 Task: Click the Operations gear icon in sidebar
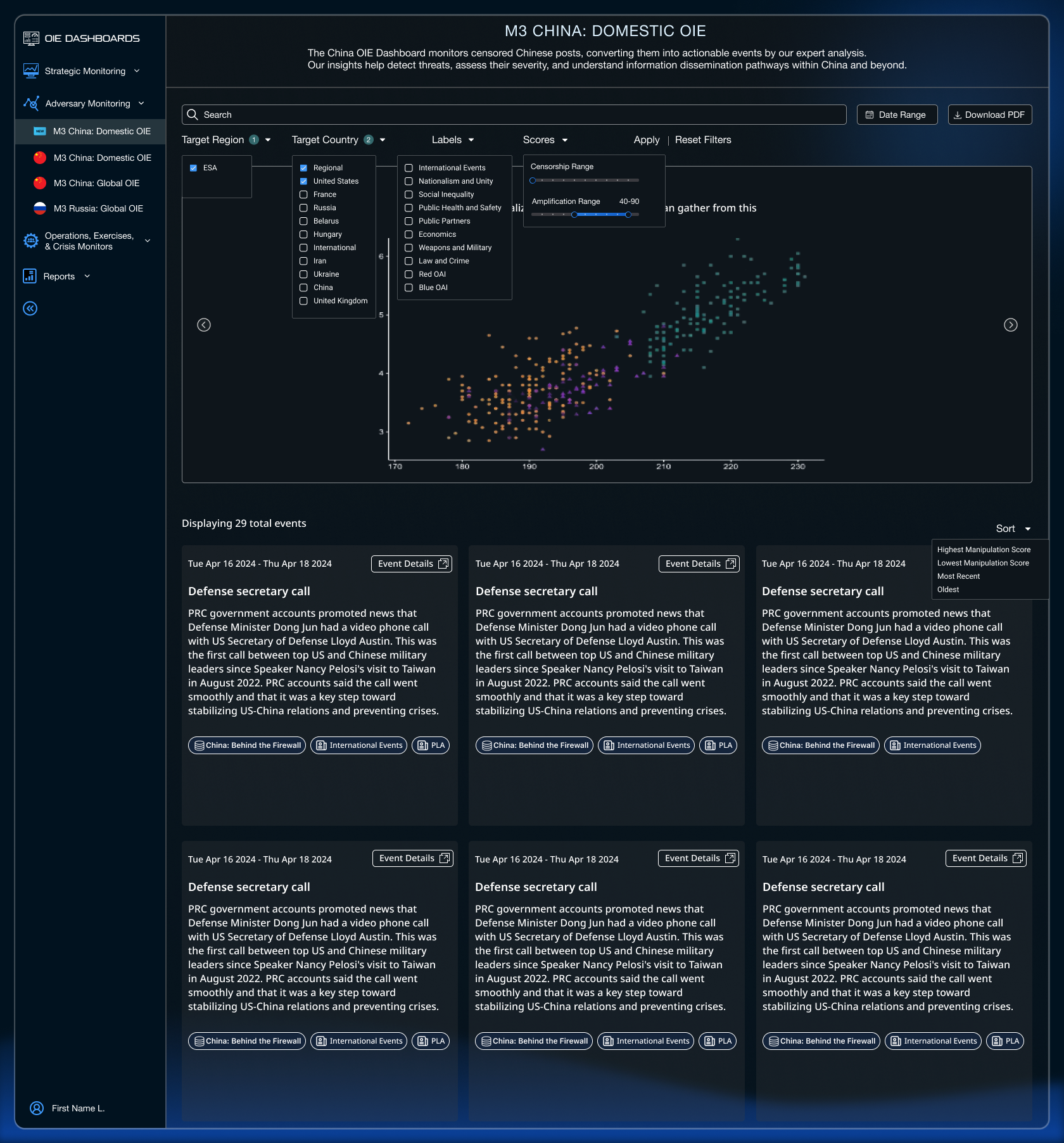click(30, 241)
